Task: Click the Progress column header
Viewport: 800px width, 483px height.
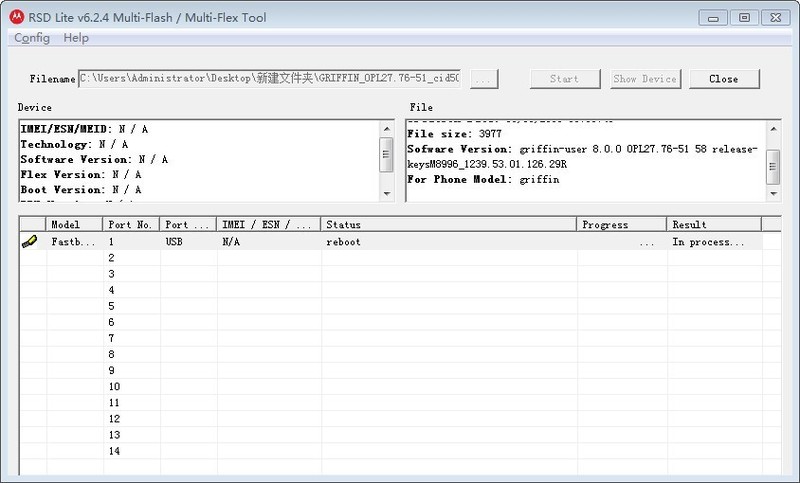Action: tap(621, 224)
